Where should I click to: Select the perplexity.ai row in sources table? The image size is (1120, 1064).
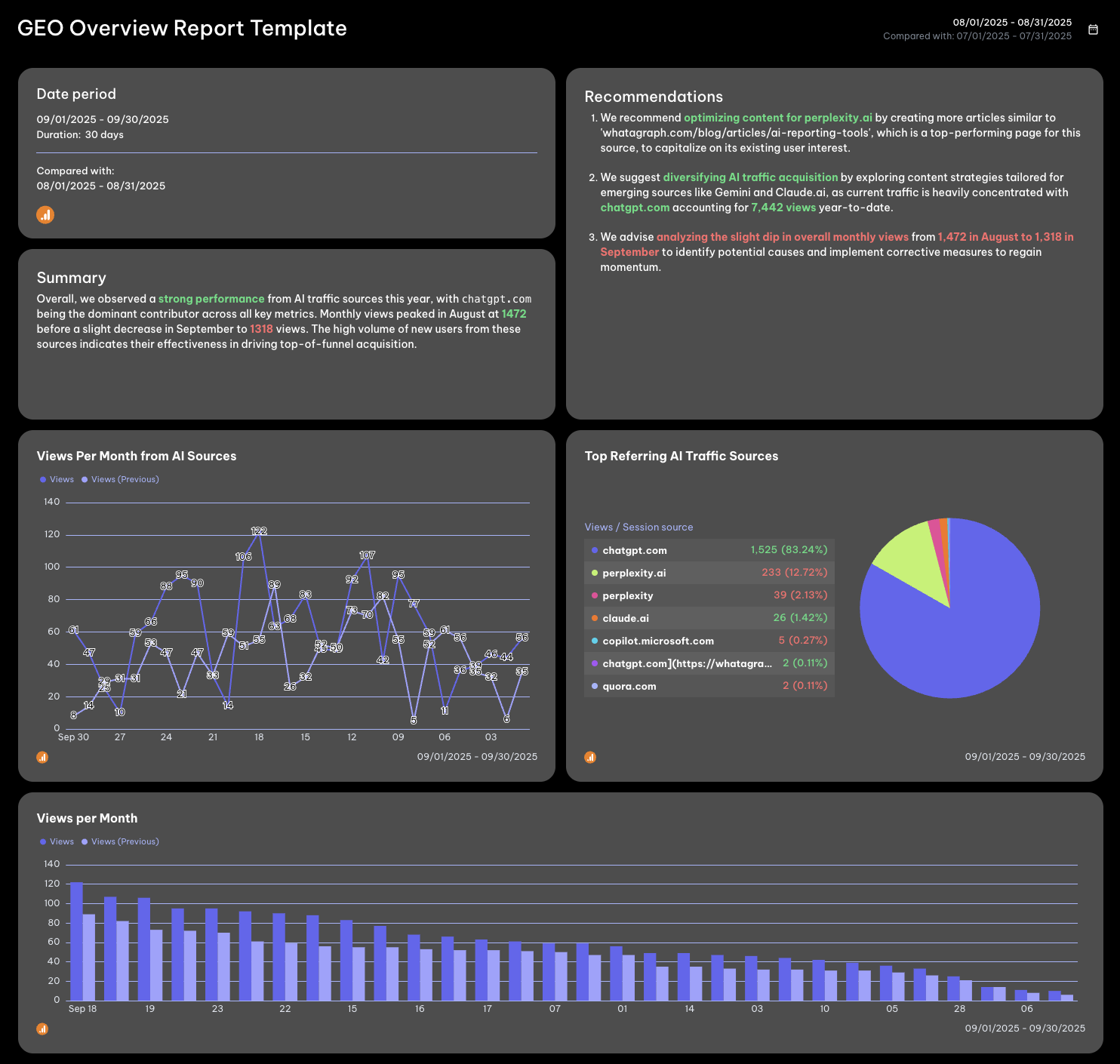tap(709, 573)
